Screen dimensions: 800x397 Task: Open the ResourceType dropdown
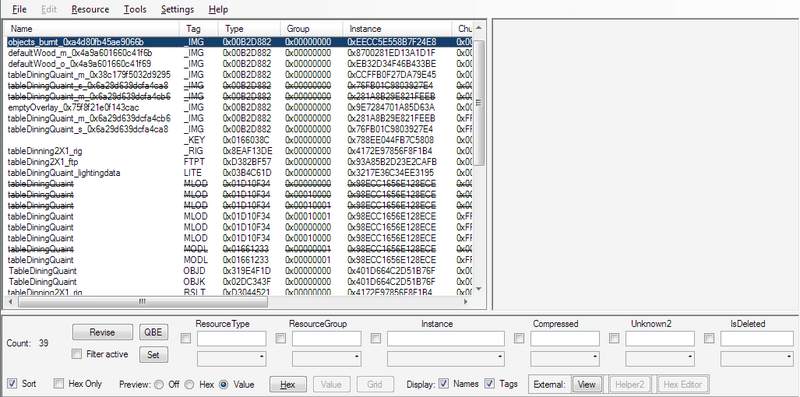(232, 359)
